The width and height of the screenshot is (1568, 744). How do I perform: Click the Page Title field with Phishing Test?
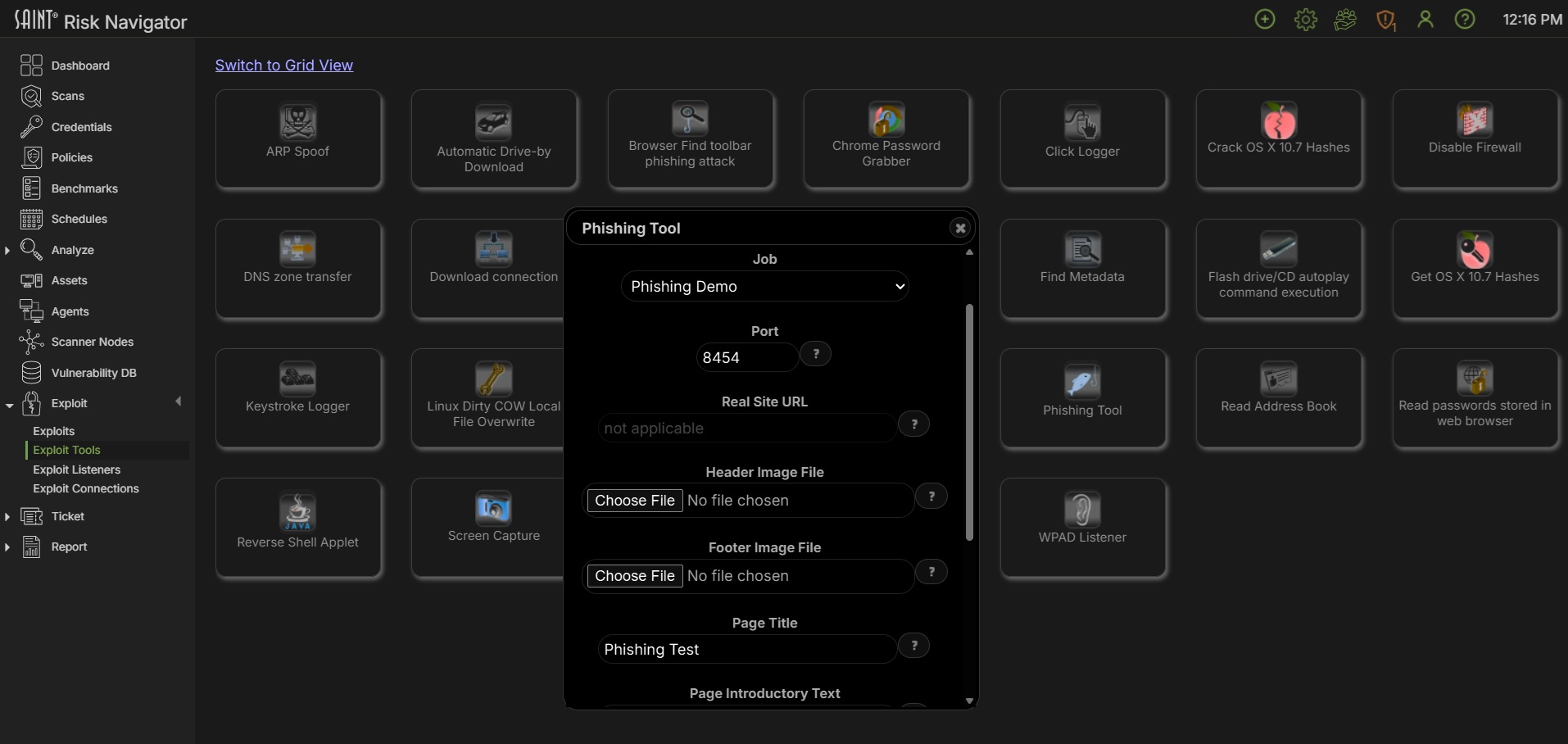(747, 649)
